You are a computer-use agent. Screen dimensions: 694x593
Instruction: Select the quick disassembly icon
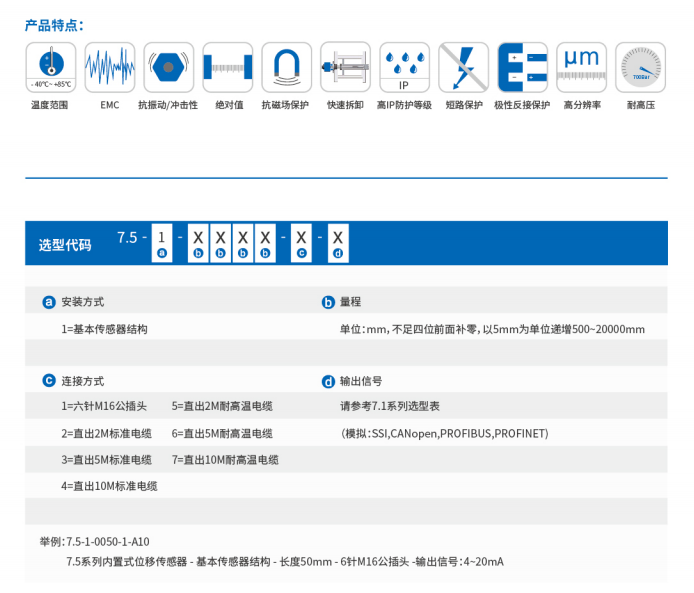tap(345, 68)
